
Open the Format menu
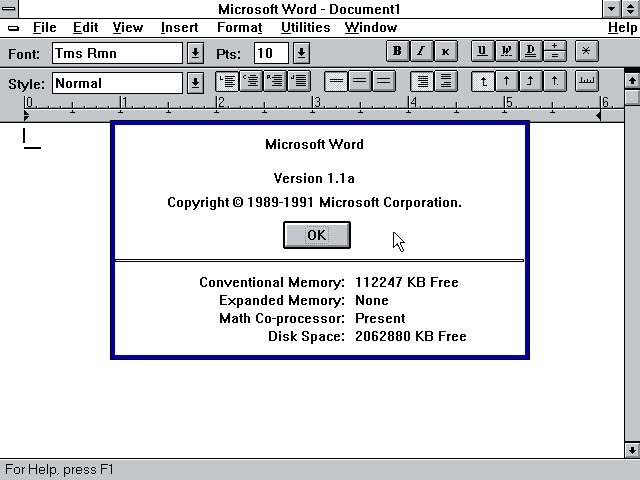[239, 28]
